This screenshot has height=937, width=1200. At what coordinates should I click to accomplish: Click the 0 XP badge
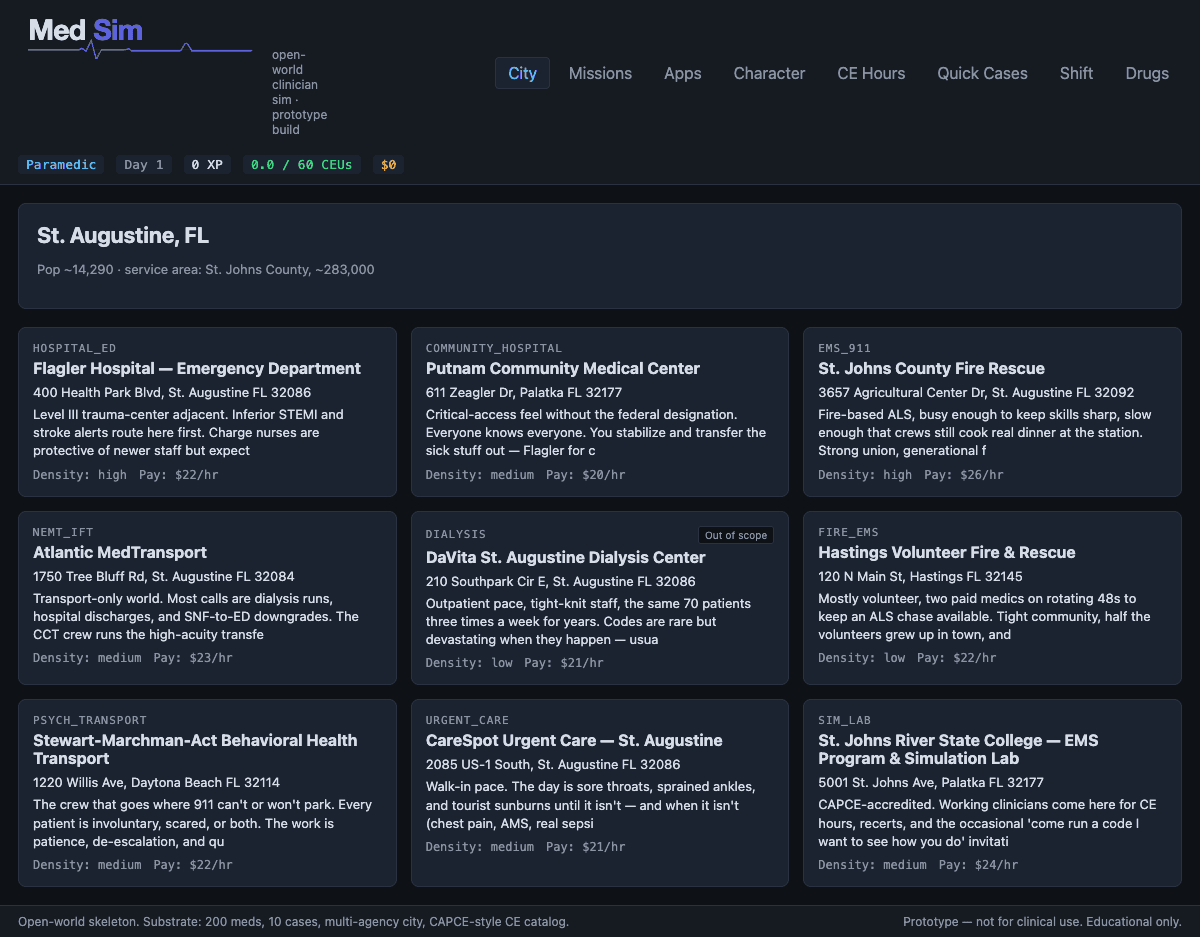pos(207,164)
